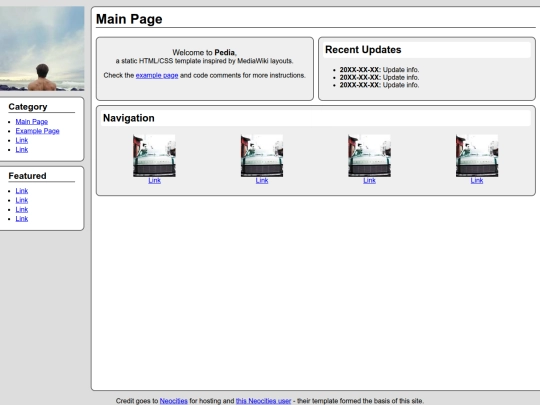Image resolution: width=540 pixels, height=405 pixels.
Task: Click the 'Recent Updates' heading
Action: coord(363,50)
